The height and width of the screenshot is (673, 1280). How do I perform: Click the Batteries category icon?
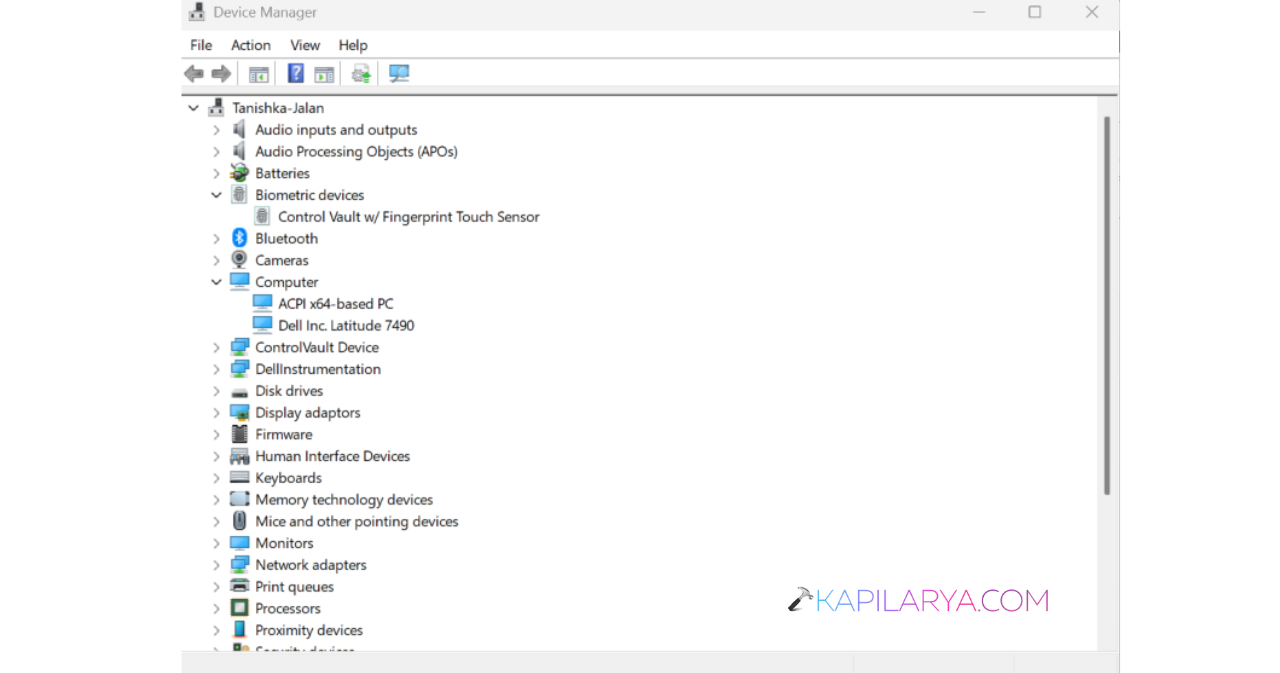(239, 173)
